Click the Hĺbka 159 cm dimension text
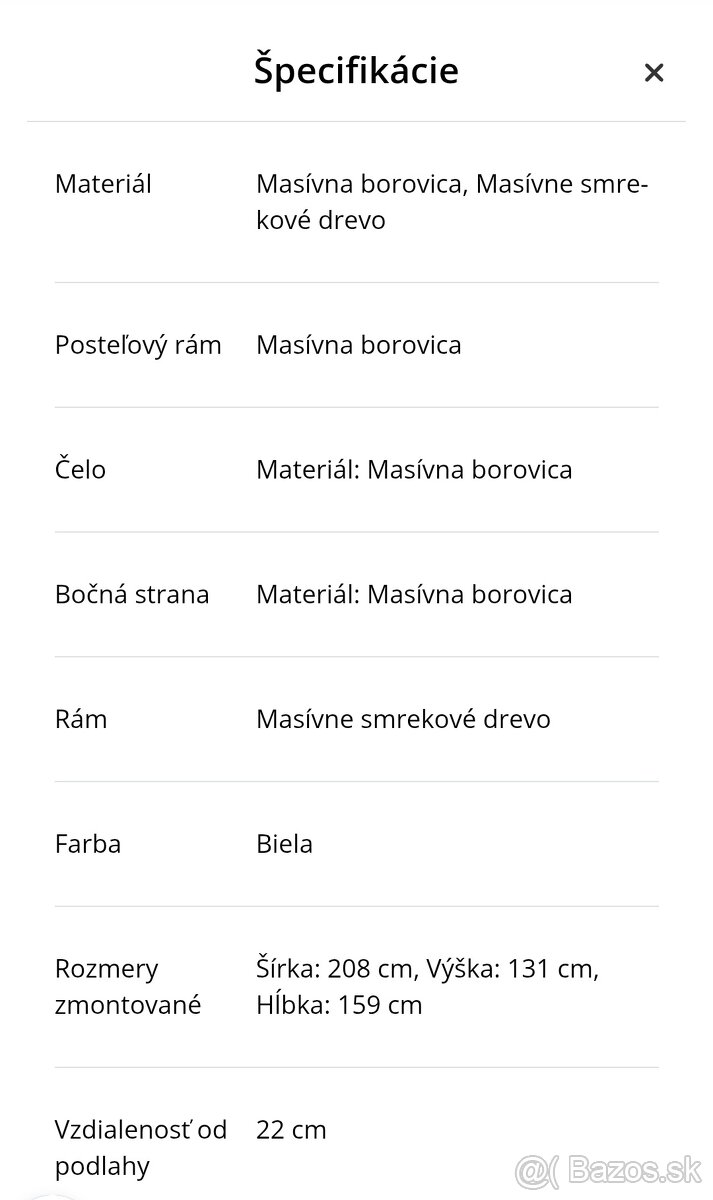This screenshot has height=1200, width=713. pos(337,1004)
